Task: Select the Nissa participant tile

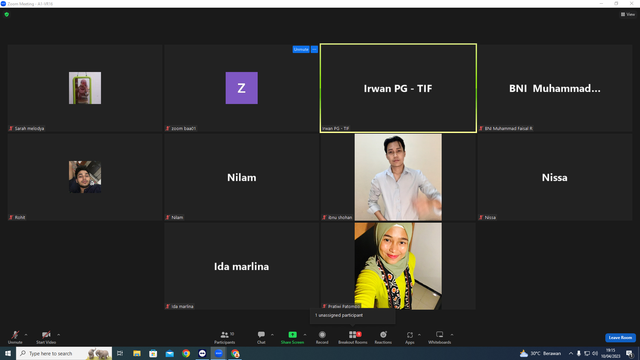Action: pos(555,177)
